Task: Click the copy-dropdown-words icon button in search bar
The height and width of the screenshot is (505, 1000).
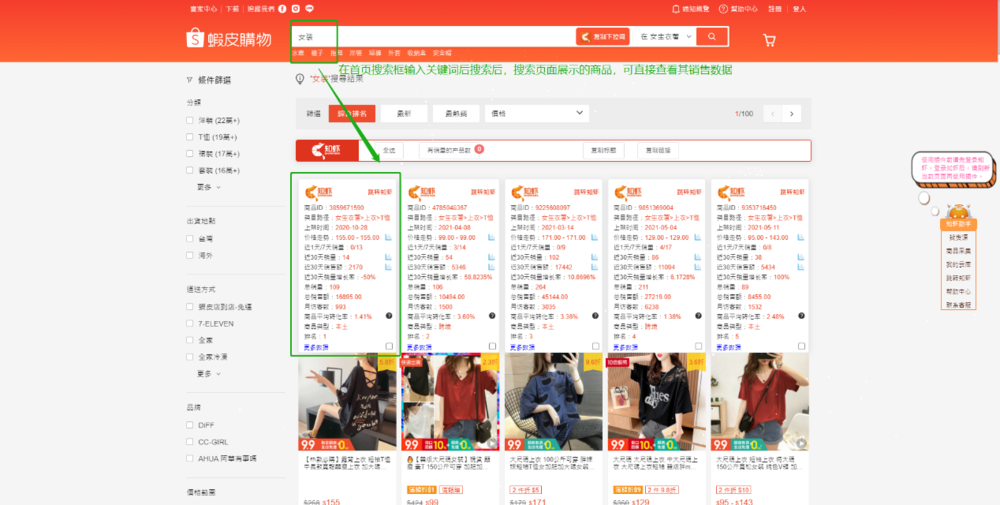Action: click(x=603, y=37)
